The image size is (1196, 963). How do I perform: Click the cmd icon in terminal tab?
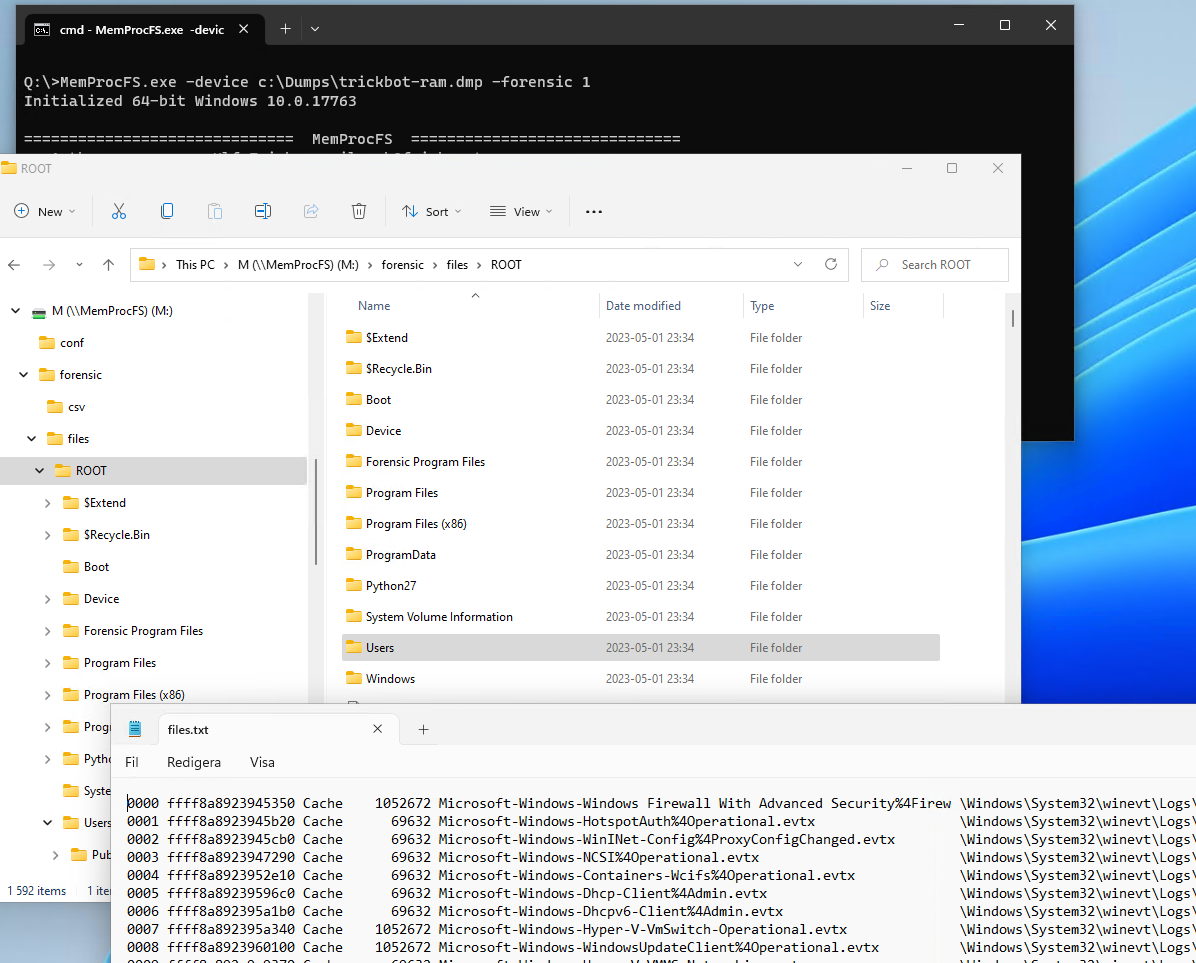click(42, 30)
